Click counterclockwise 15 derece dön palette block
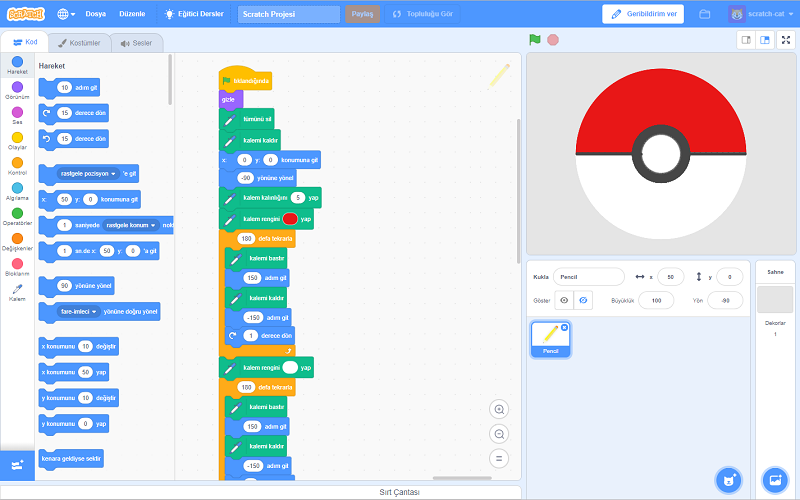 73,139
